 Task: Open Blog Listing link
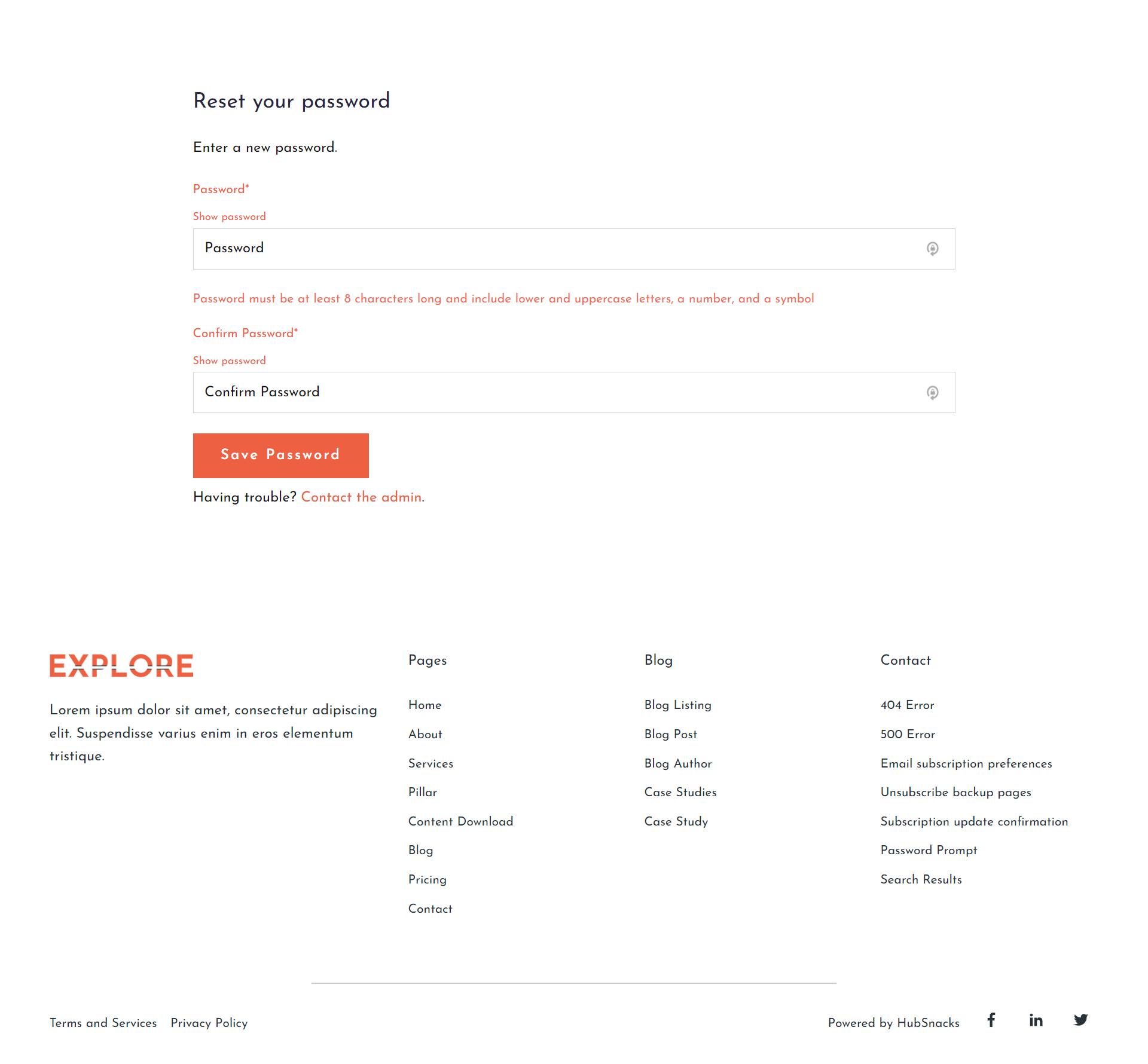(677, 705)
